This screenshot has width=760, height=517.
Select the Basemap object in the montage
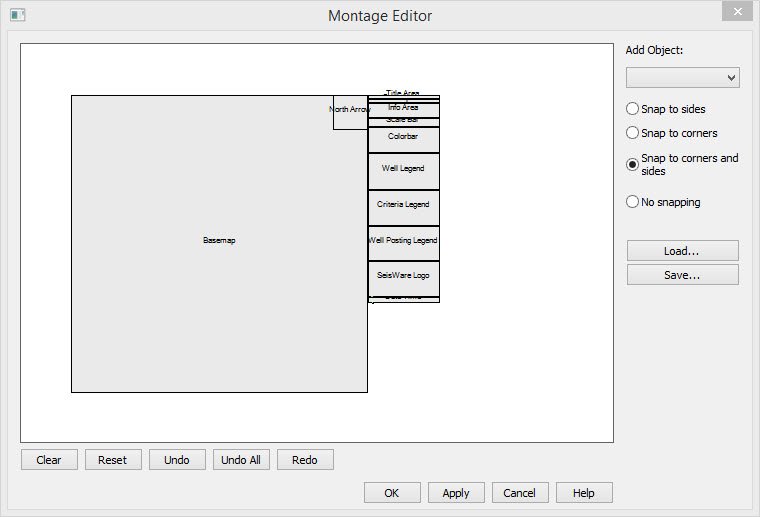[x=219, y=241]
